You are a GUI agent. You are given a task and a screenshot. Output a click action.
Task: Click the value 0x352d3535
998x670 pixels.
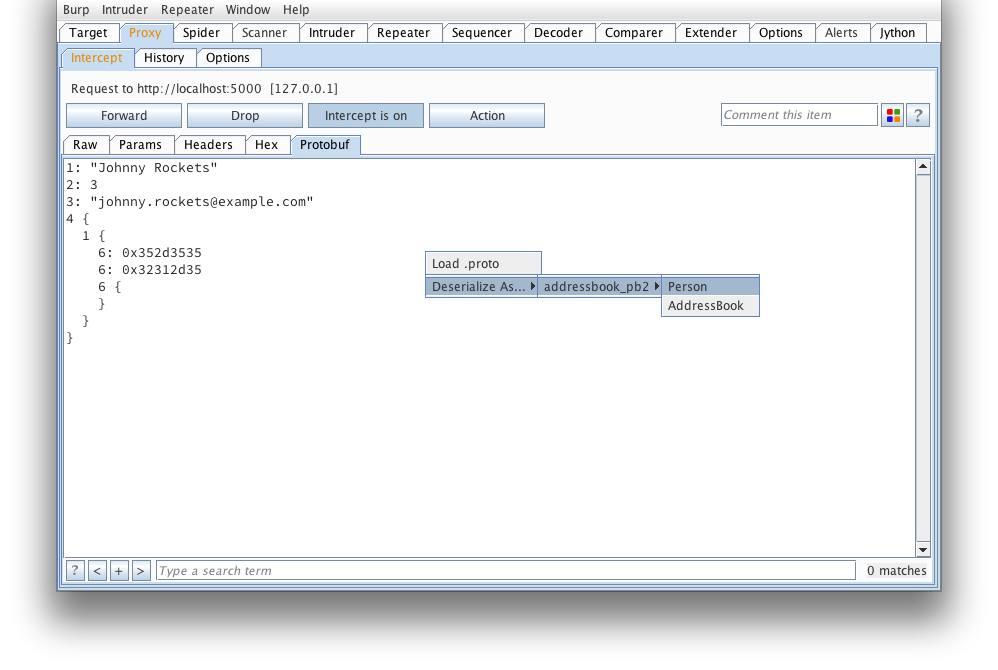[x=162, y=253]
